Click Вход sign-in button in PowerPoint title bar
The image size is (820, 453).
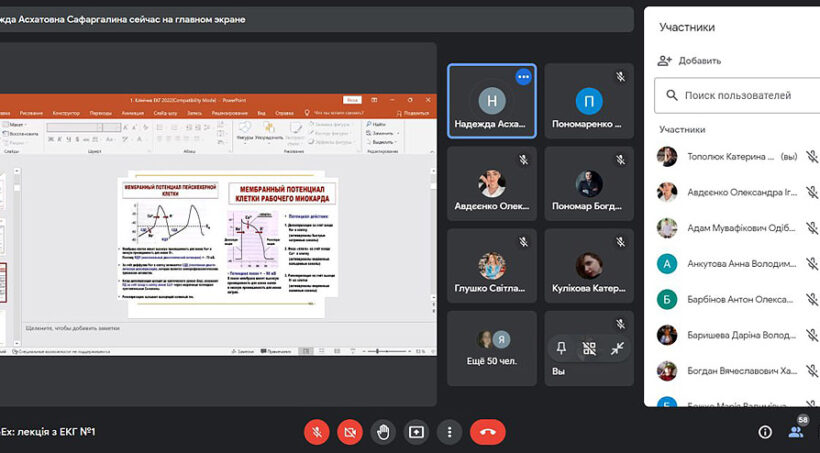(x=352, y=100)
